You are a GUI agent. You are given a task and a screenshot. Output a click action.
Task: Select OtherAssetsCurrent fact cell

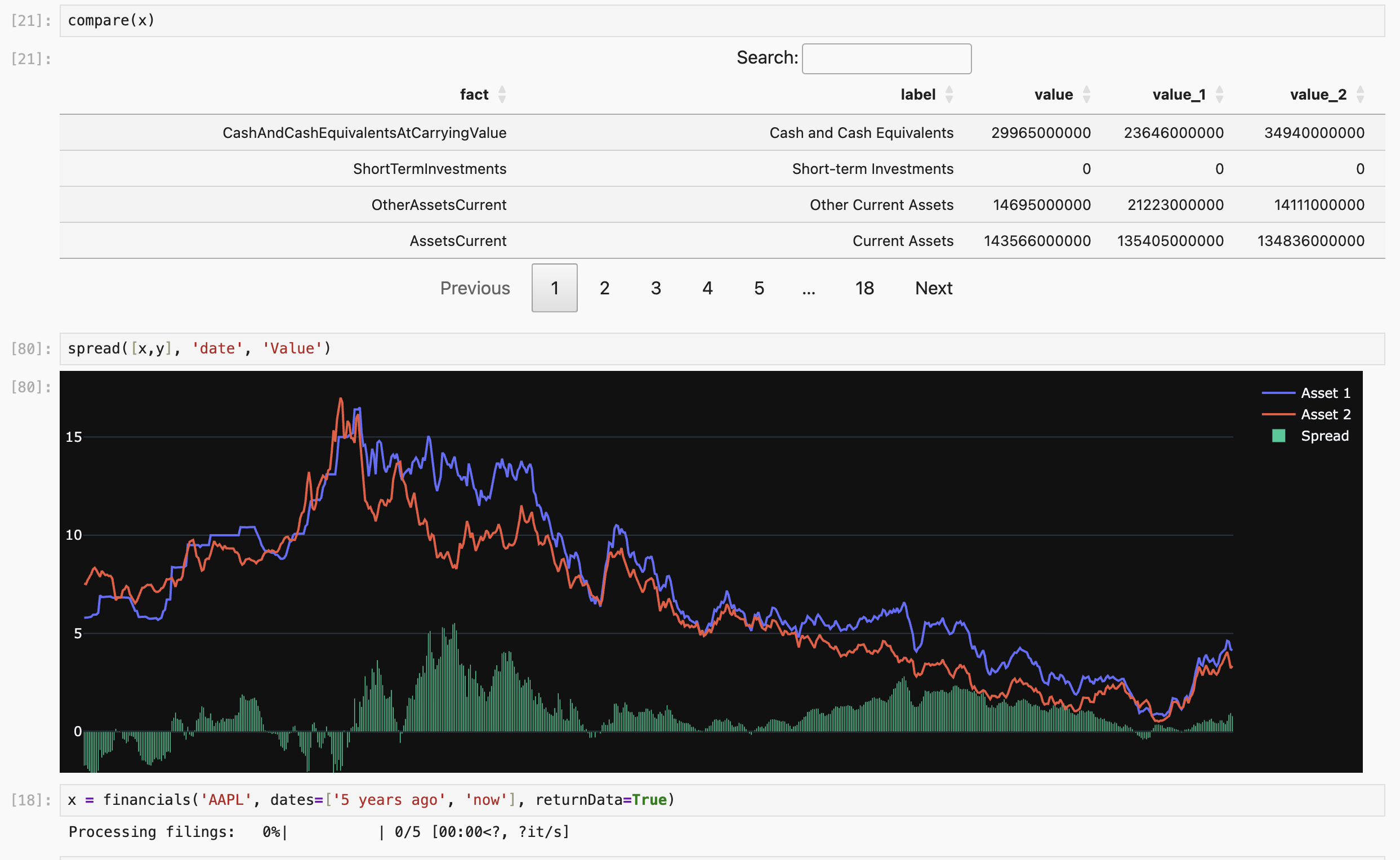tap(439, 205)
